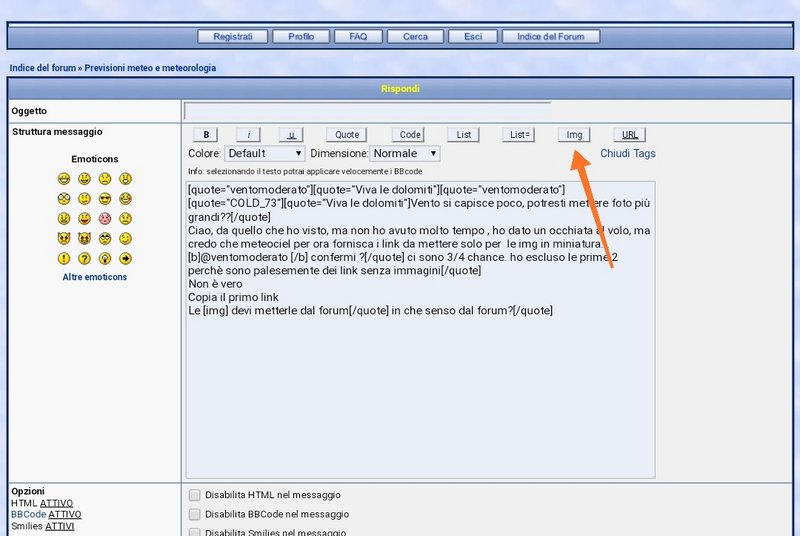Insert a Quote BBCode tag

(x=347, y=135)
